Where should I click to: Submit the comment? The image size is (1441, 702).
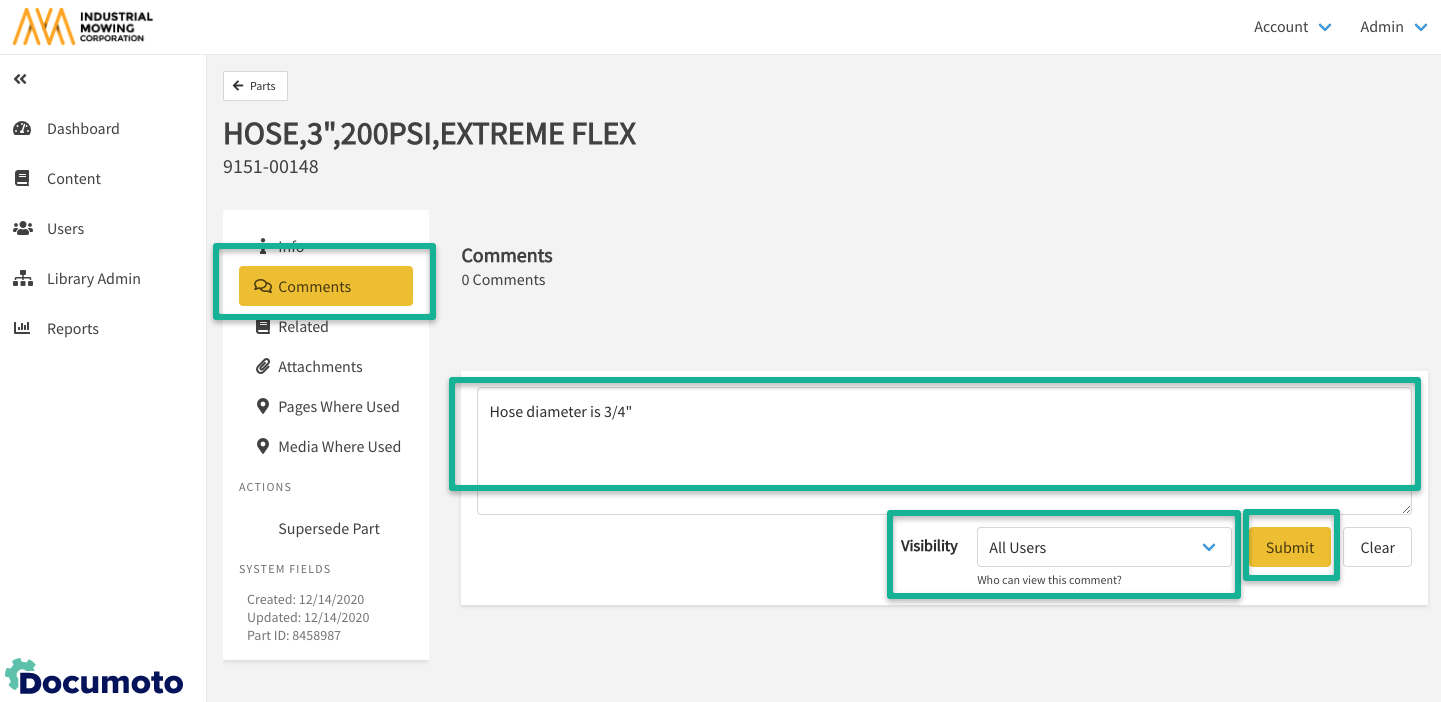click(x=1289, y=548)
